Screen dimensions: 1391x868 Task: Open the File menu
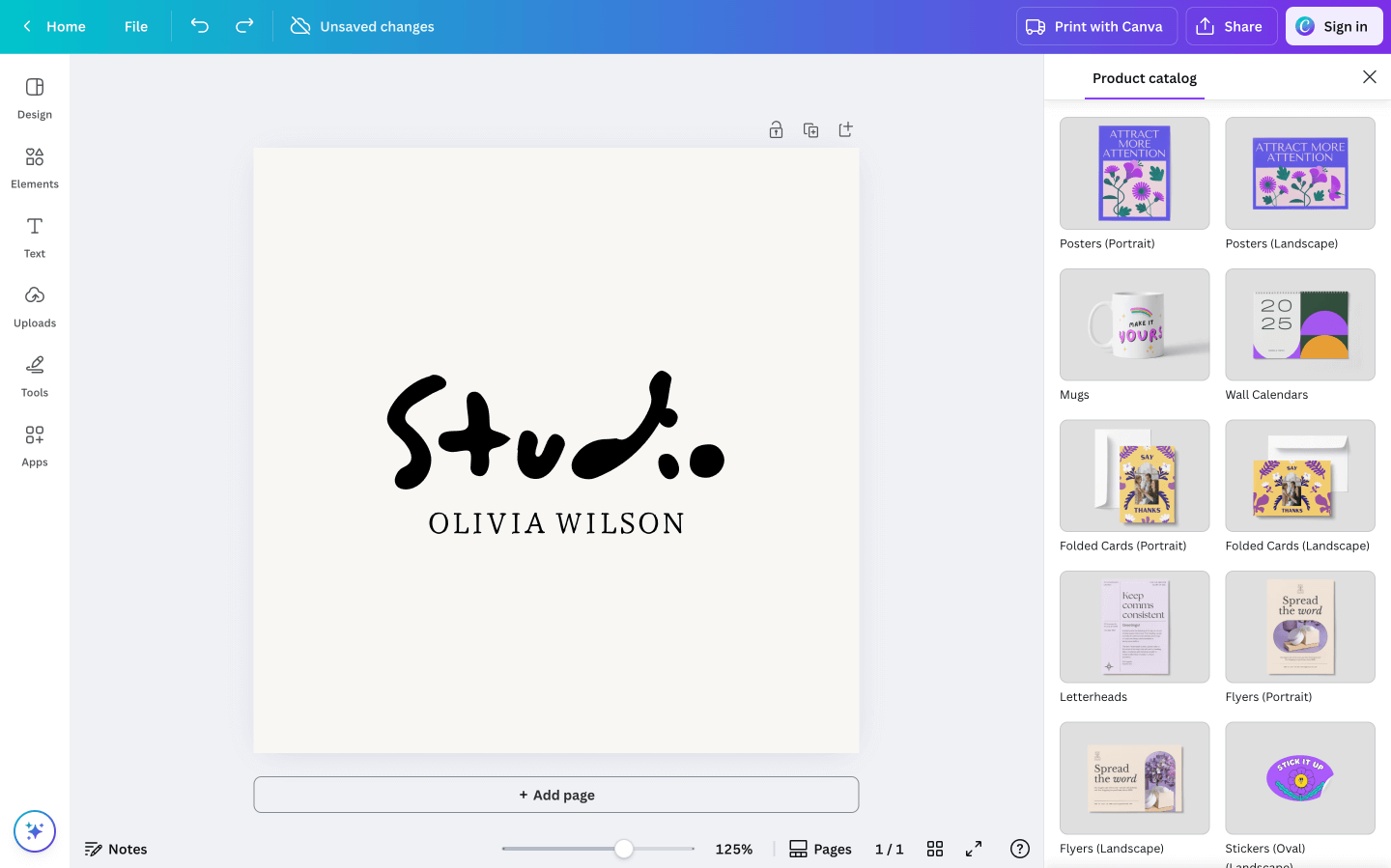[135, 26]
